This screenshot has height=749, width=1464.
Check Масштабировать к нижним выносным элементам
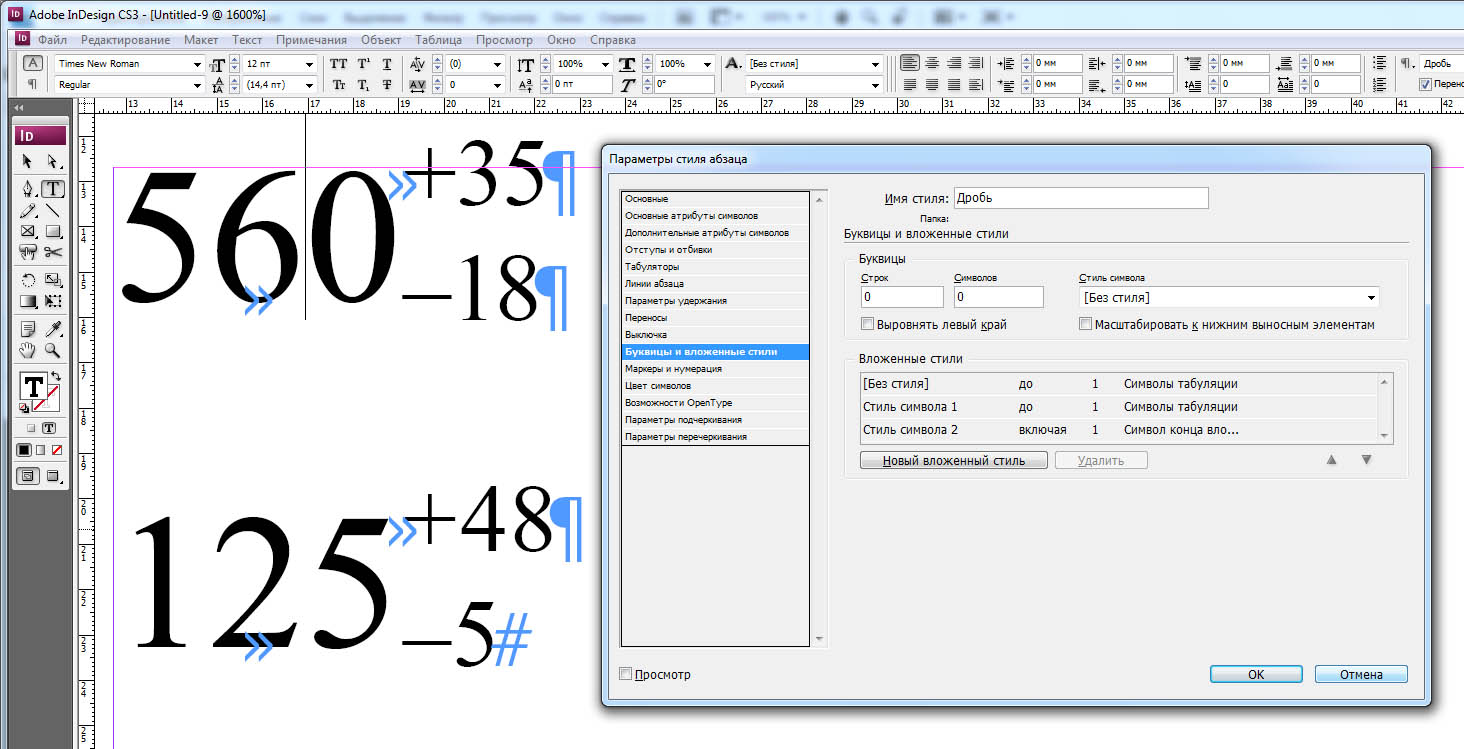(x=1086, y=325)
